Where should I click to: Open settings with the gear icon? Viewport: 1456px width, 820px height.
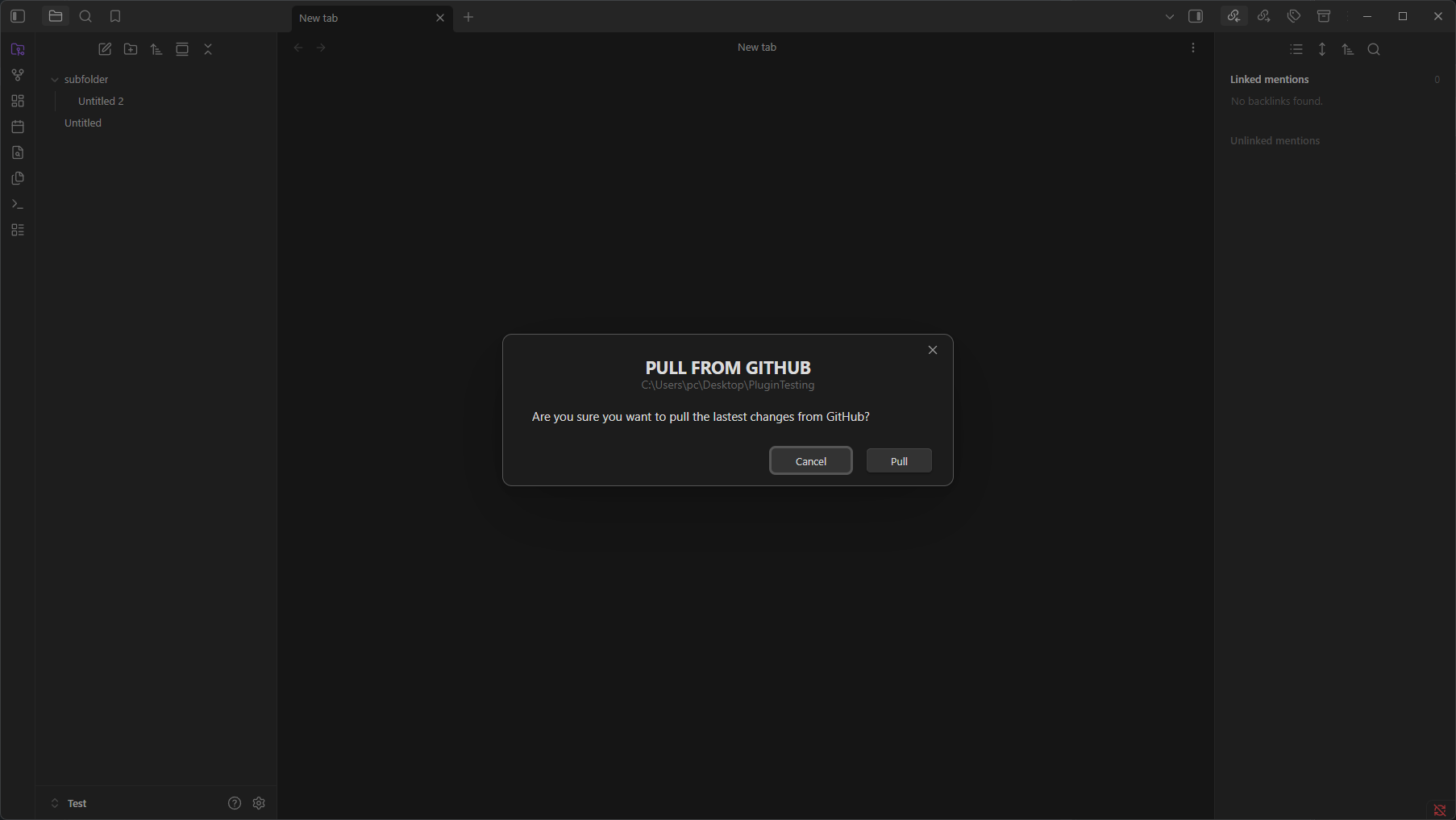pyautogui.click(x=259, y=803)
